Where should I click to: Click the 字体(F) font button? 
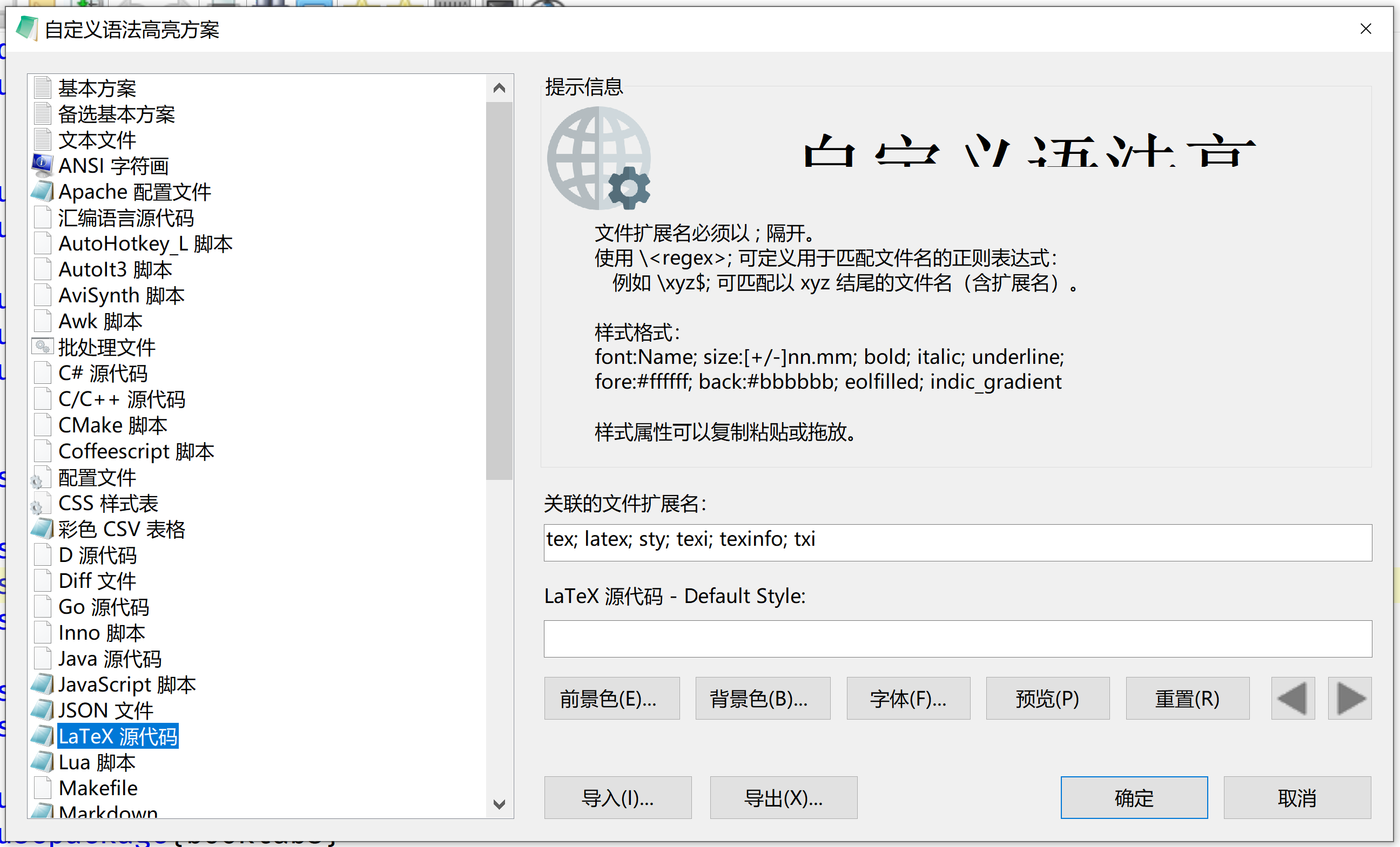tap(908, 698)
